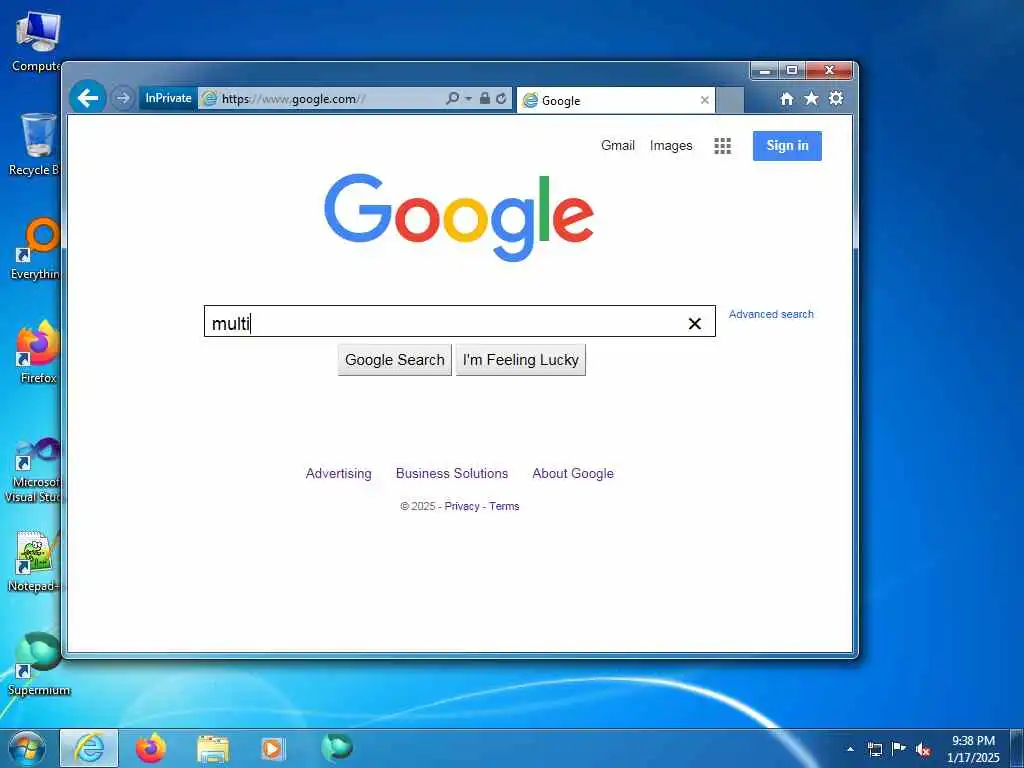Open the clock showing 9:38 PM
The image size is (1024, 768).
tap(973, 749)
